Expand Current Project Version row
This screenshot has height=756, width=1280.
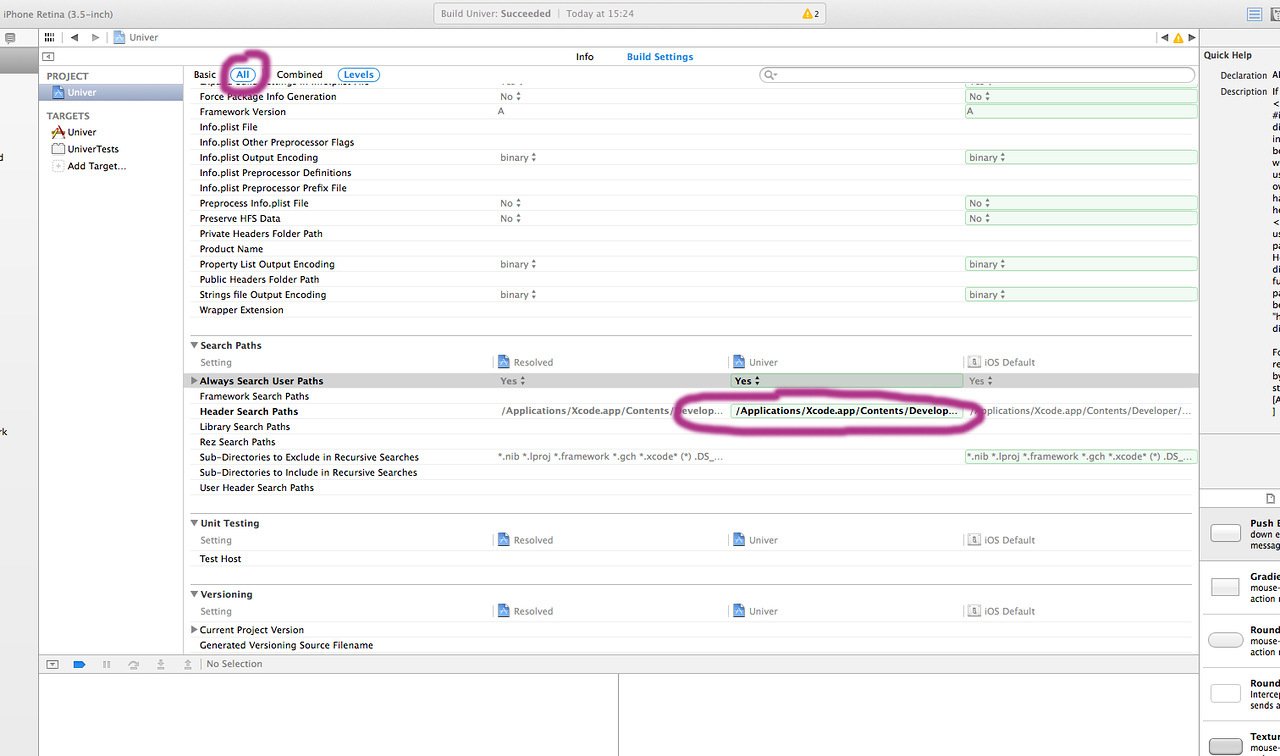(x=194, y=630)
